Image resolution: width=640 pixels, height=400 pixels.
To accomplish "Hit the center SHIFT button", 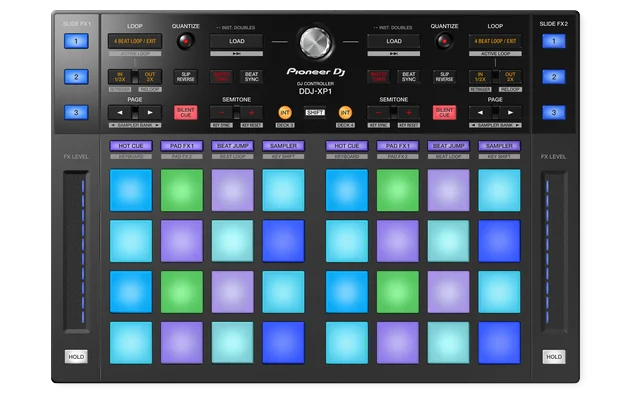I will tap(315, 113).
